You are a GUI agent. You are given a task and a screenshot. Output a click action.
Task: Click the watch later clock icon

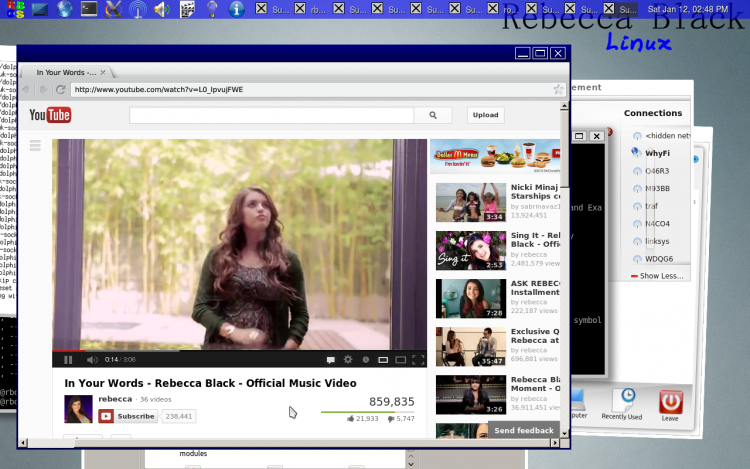pos(365,360)
